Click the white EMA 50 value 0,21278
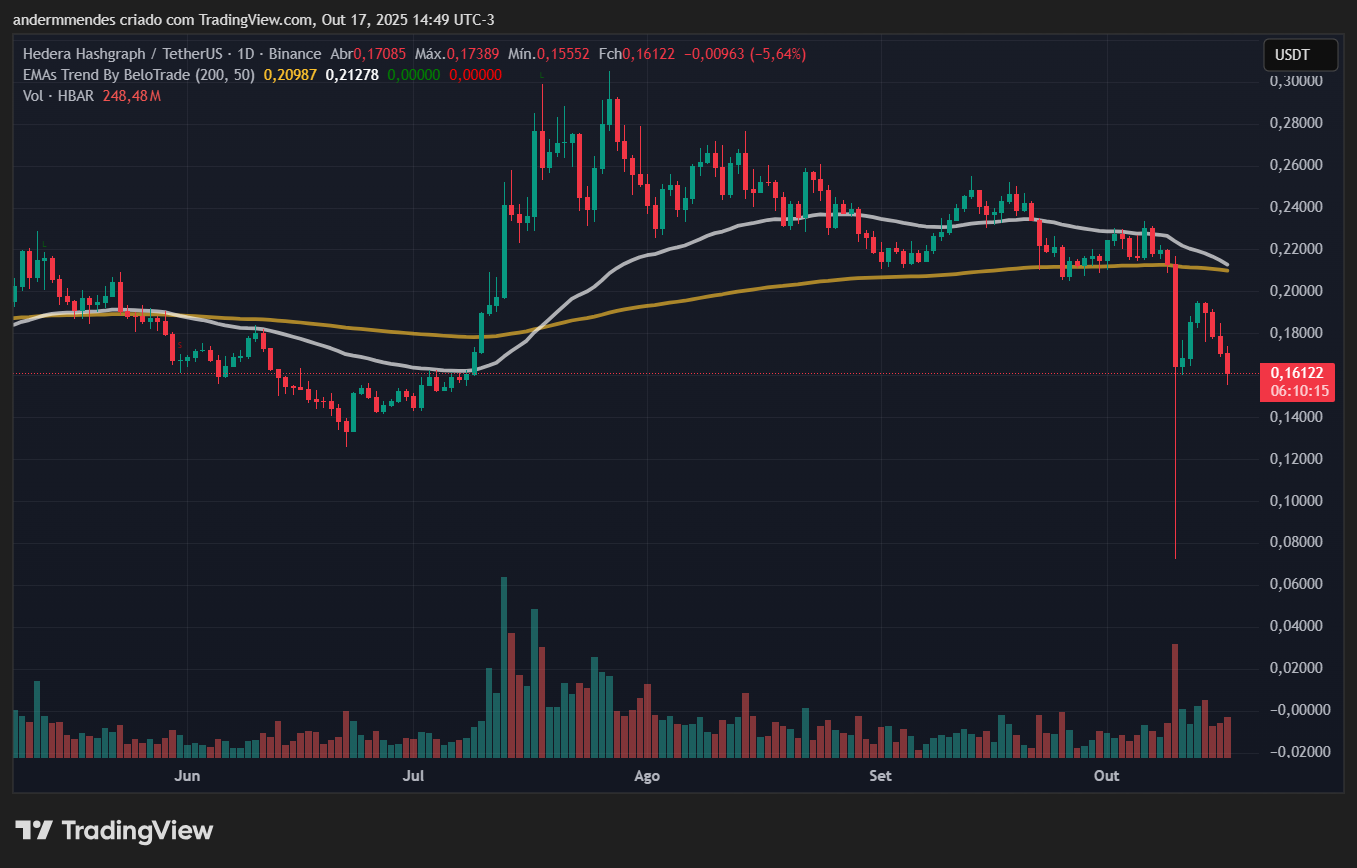The image size is (1357, 868). (x=352, y=75)
